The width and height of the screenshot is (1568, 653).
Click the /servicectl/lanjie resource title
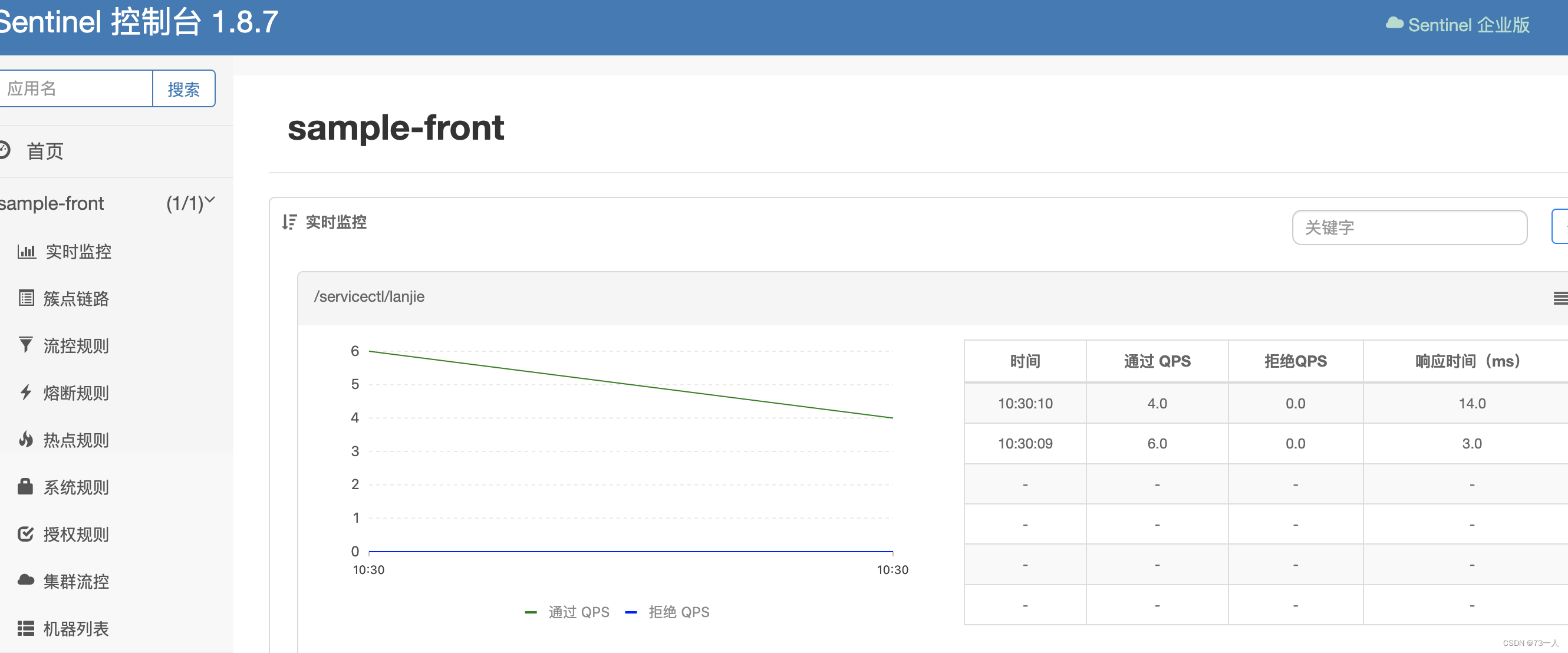(370, 296)
